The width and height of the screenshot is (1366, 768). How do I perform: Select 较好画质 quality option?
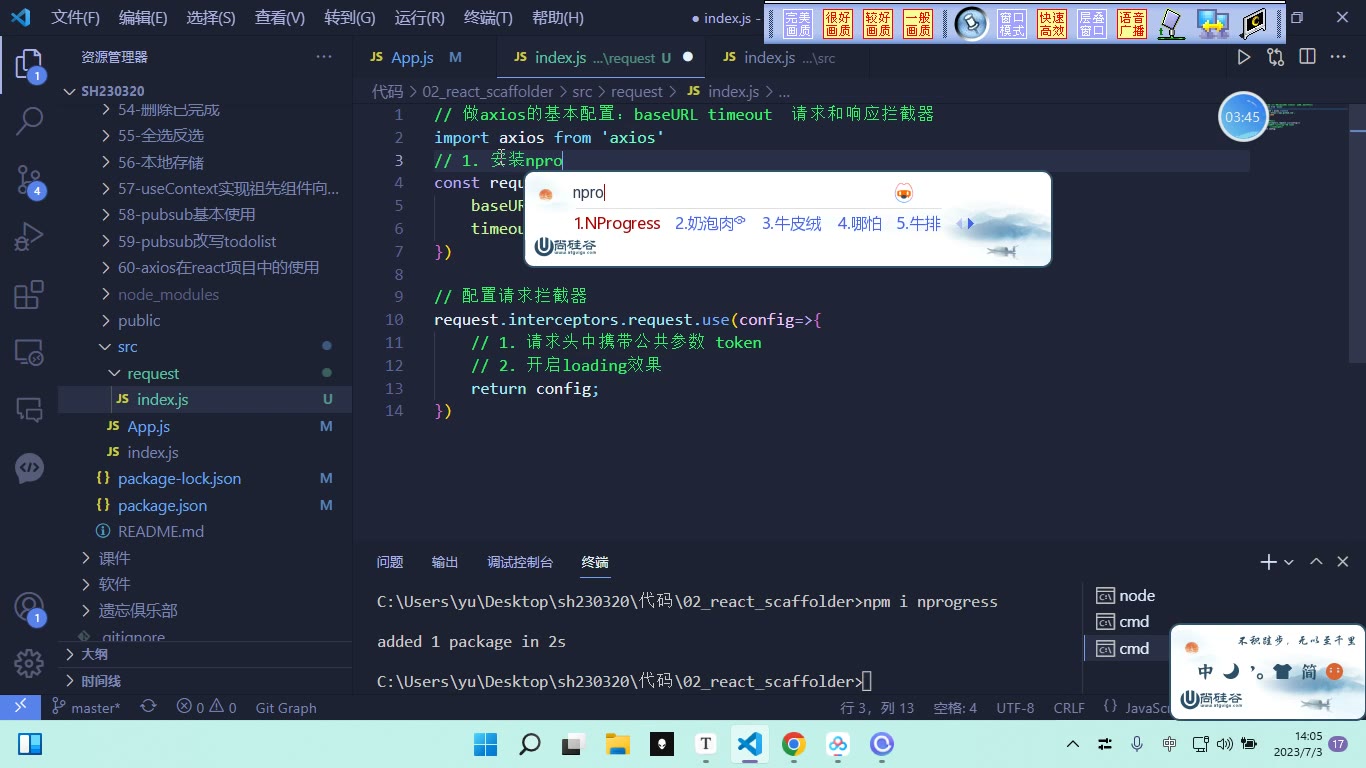(878, 24)
